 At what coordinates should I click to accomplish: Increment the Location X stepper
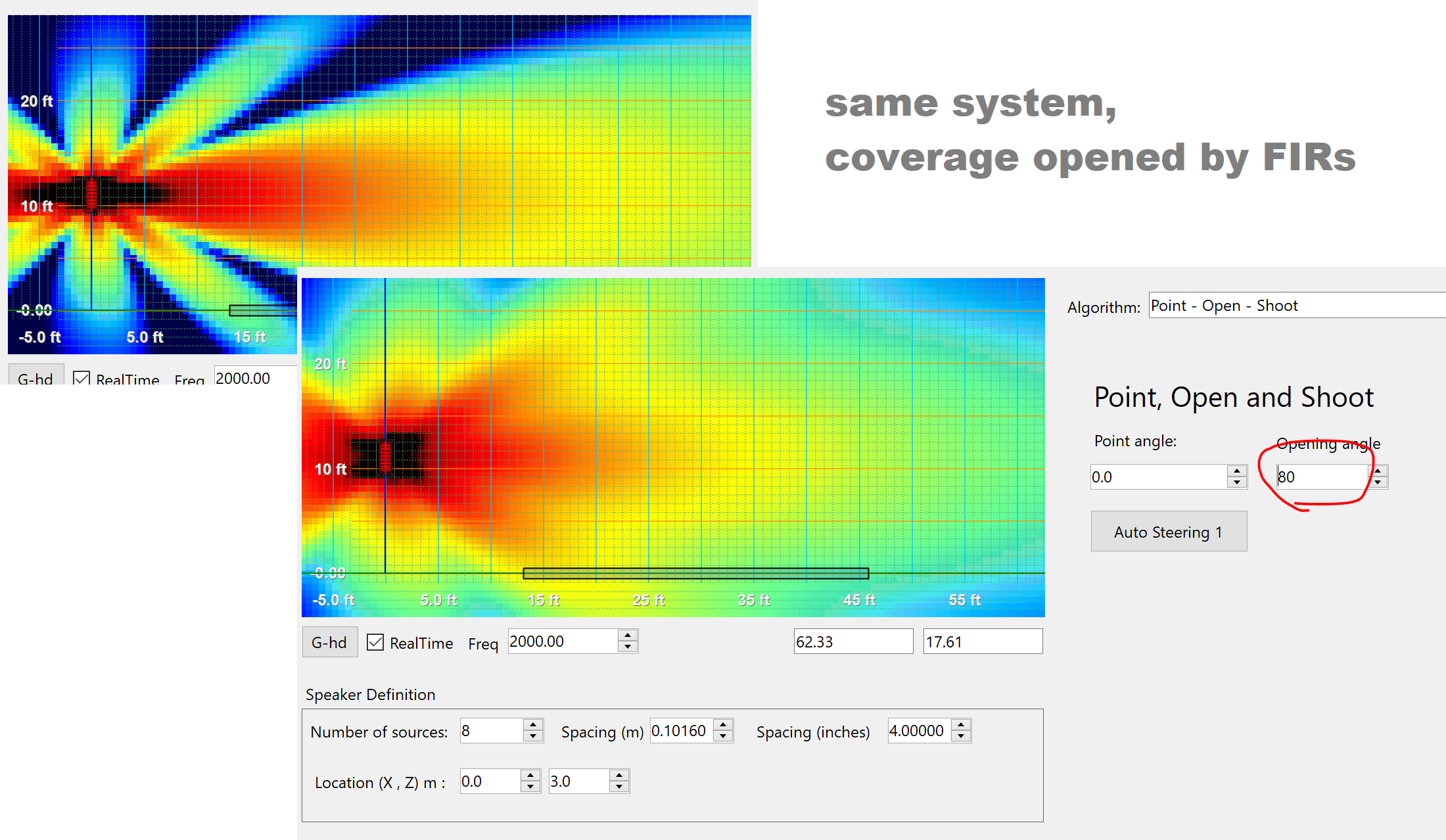[x=530, y=776]
